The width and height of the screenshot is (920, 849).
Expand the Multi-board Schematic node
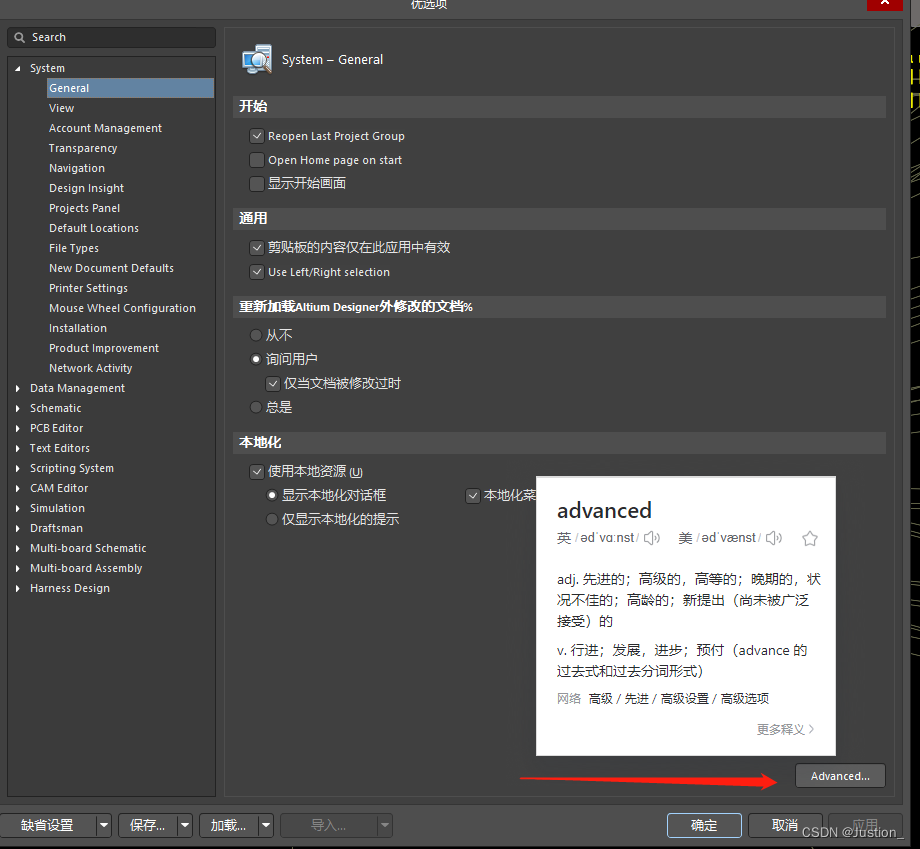click(x=18, y=548)
